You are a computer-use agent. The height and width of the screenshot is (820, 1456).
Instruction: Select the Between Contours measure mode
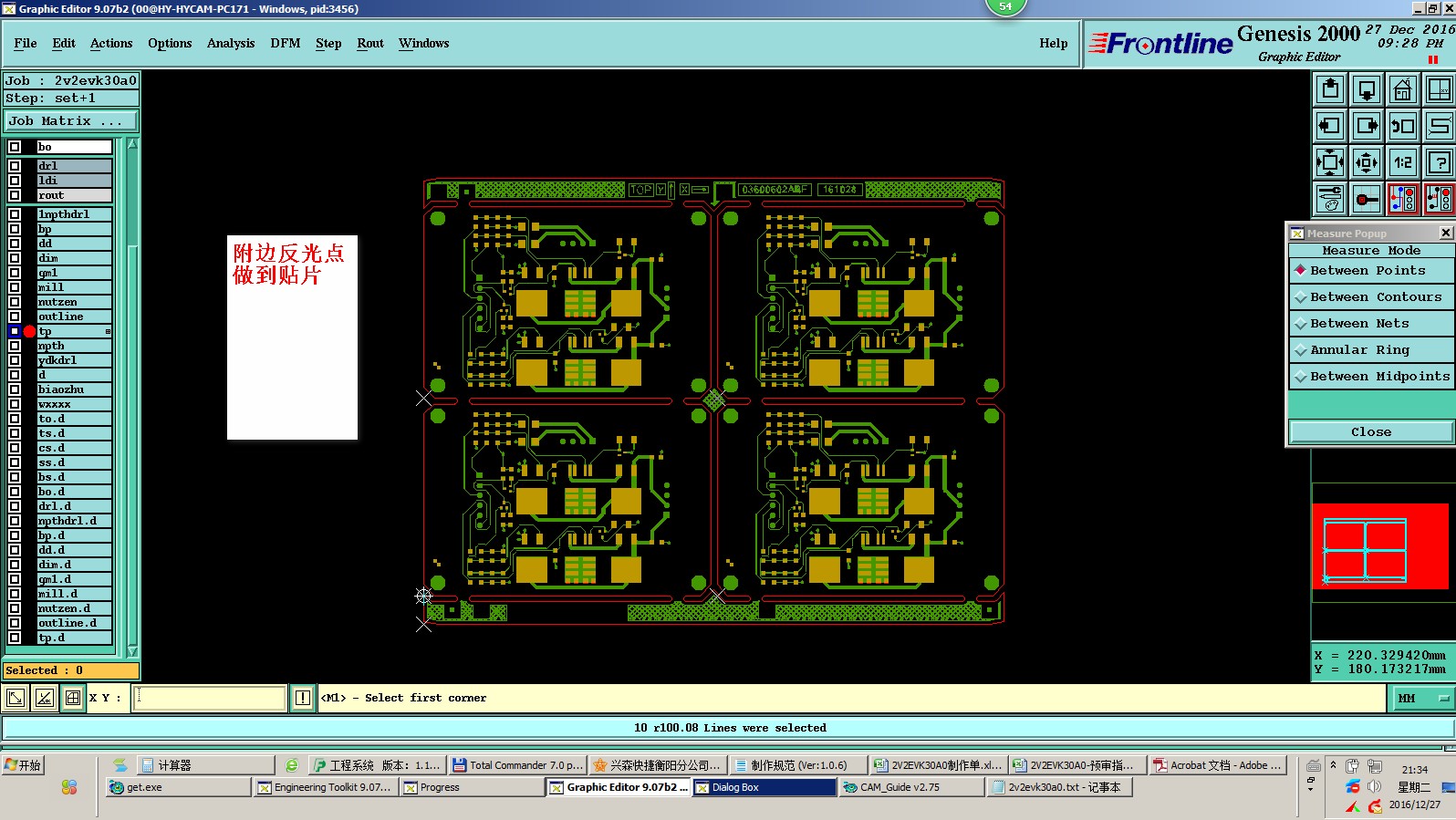pyautogui.click(x=1371, y=296)
